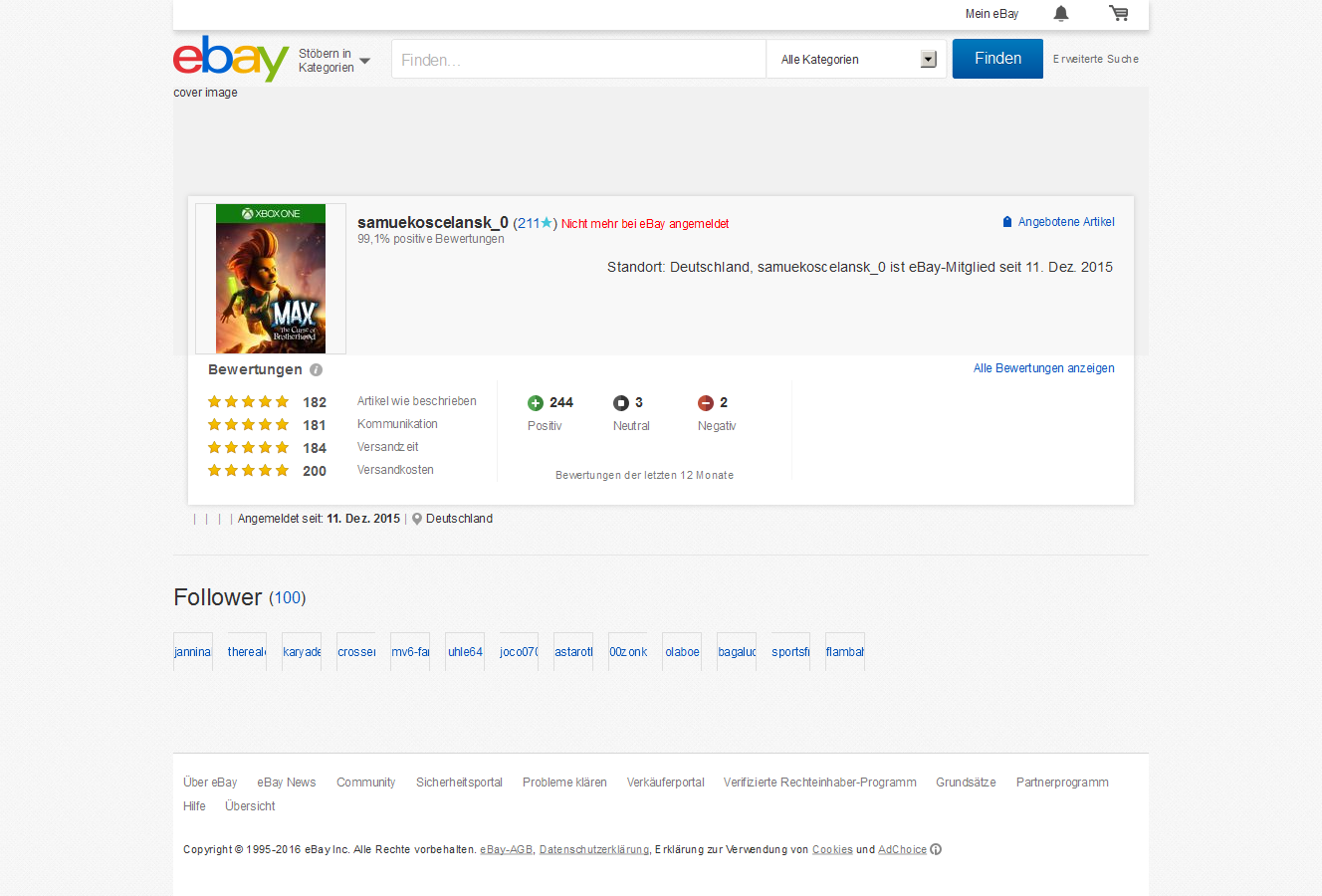
Task: Click the red negative feedback icon
Action: tap(706, 402)
